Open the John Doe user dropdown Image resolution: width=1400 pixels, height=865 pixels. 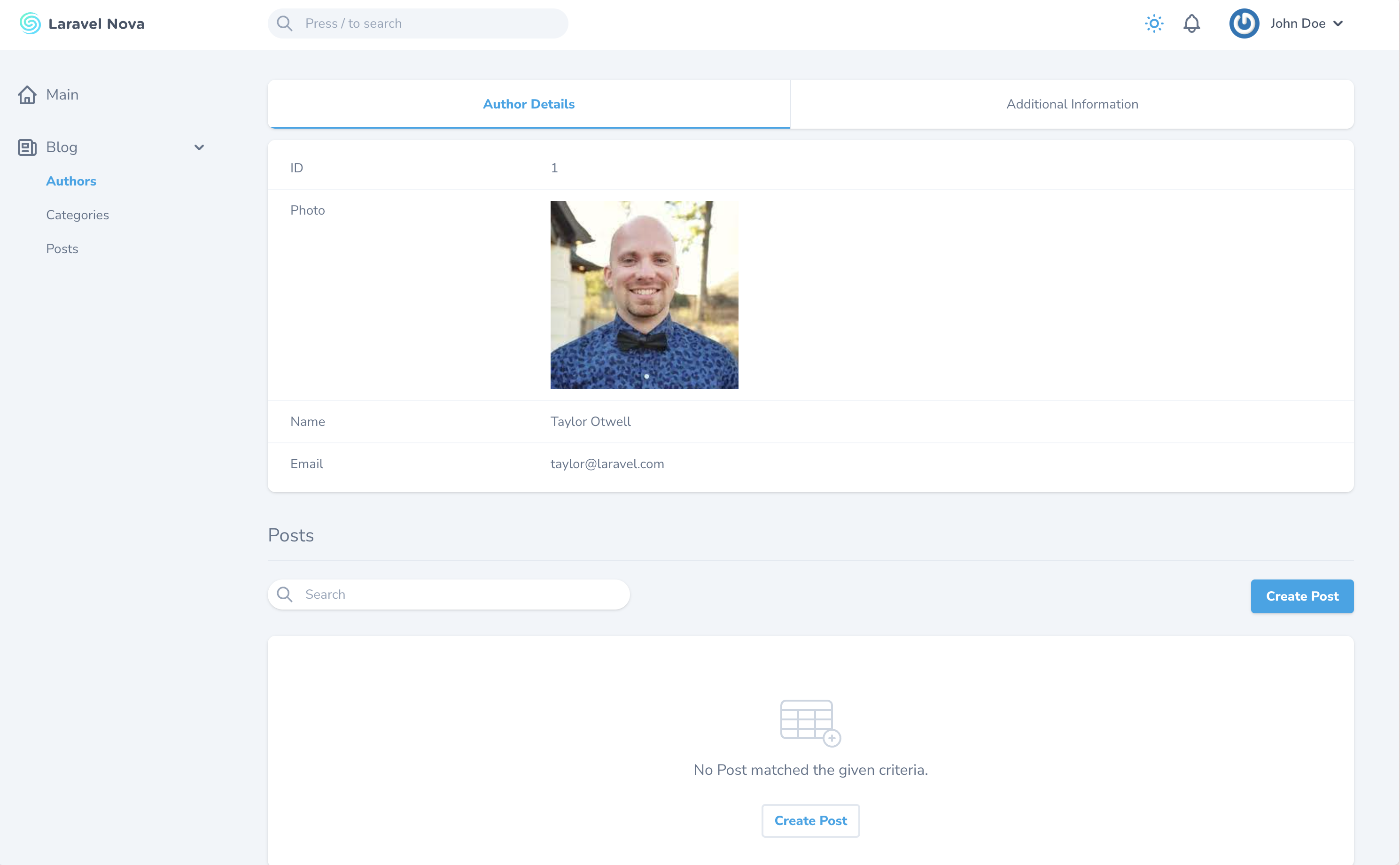pos(1306,23)
